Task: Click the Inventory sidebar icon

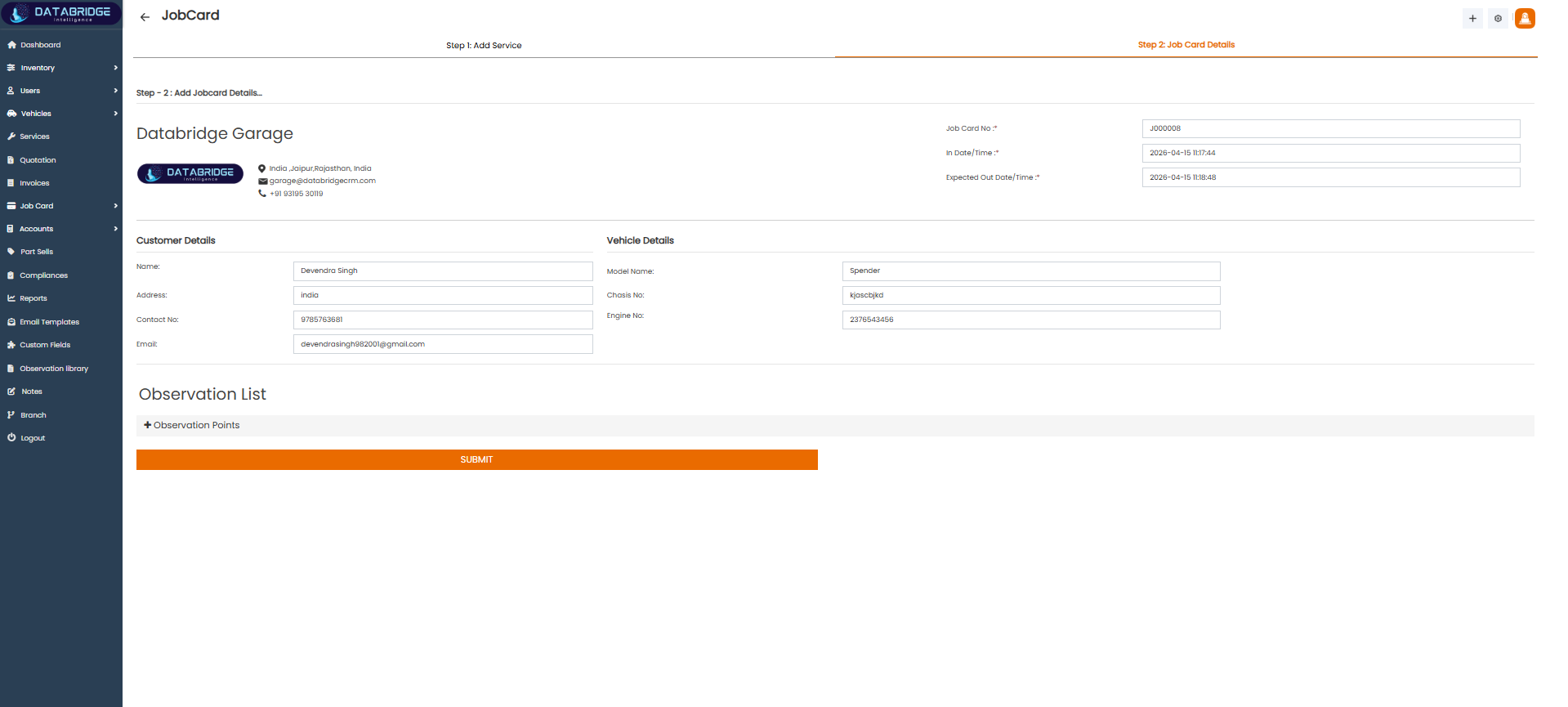Action: pyautogui.click(x=11, y=68)
